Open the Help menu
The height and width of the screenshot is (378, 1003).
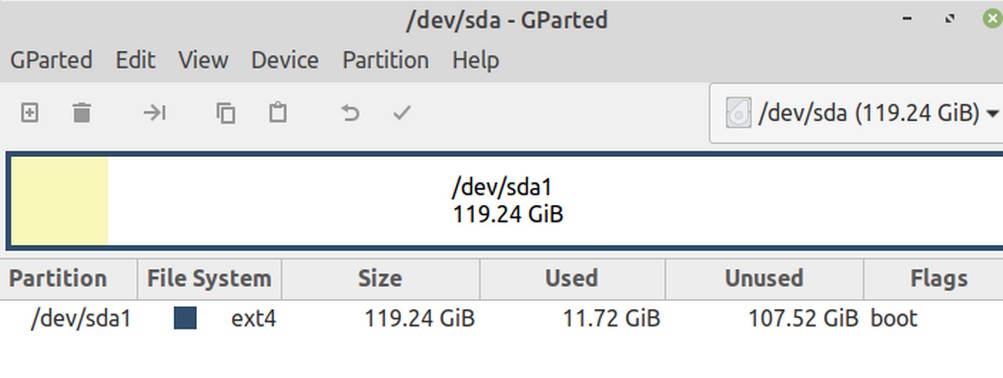[475, 60]
